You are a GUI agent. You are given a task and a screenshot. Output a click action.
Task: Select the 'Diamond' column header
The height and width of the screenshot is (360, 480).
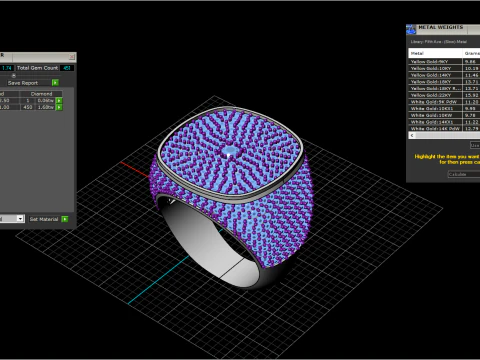pyautogui.click(x=41, y=94)
